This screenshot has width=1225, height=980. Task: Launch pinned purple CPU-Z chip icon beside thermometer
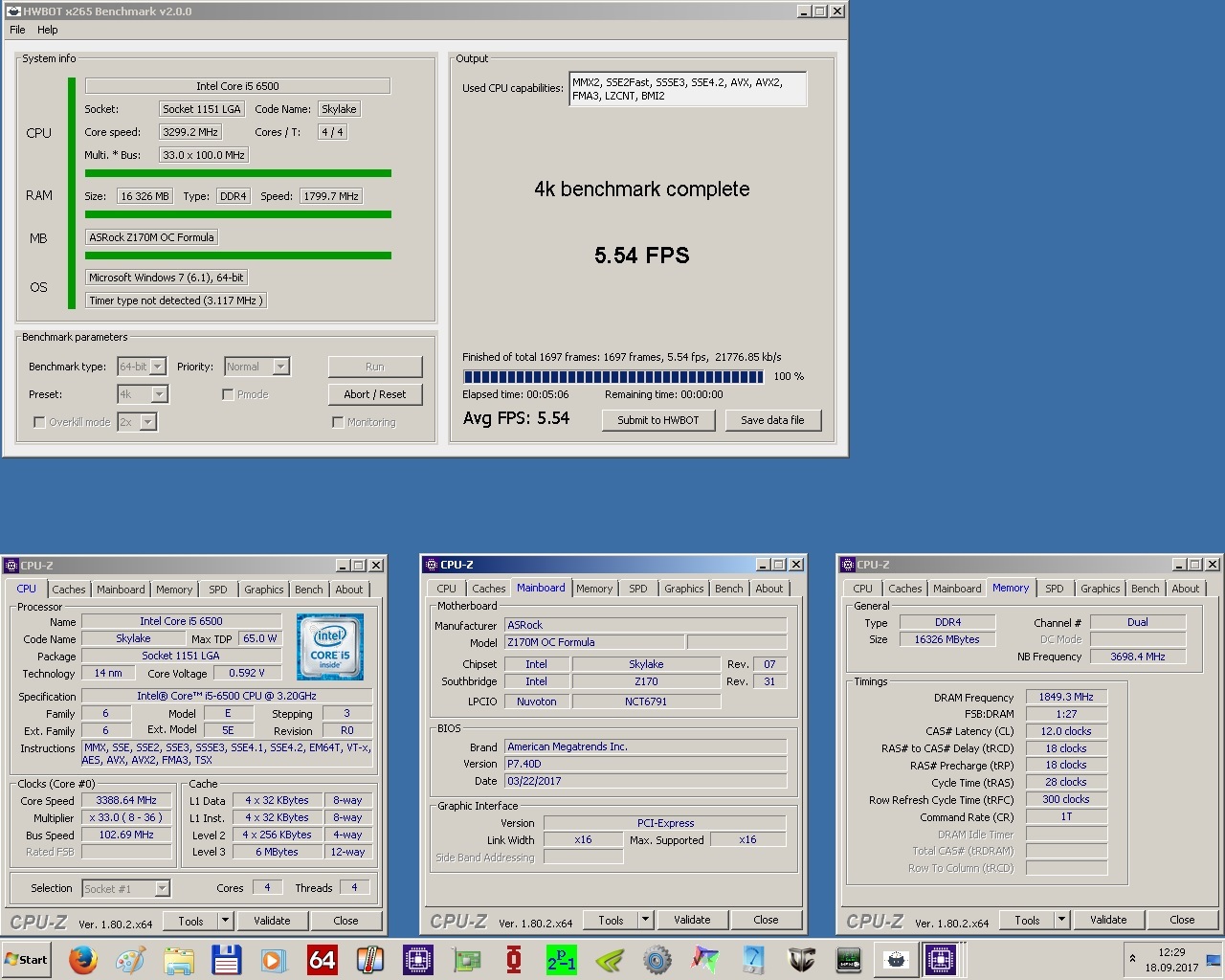pos(418,959)
